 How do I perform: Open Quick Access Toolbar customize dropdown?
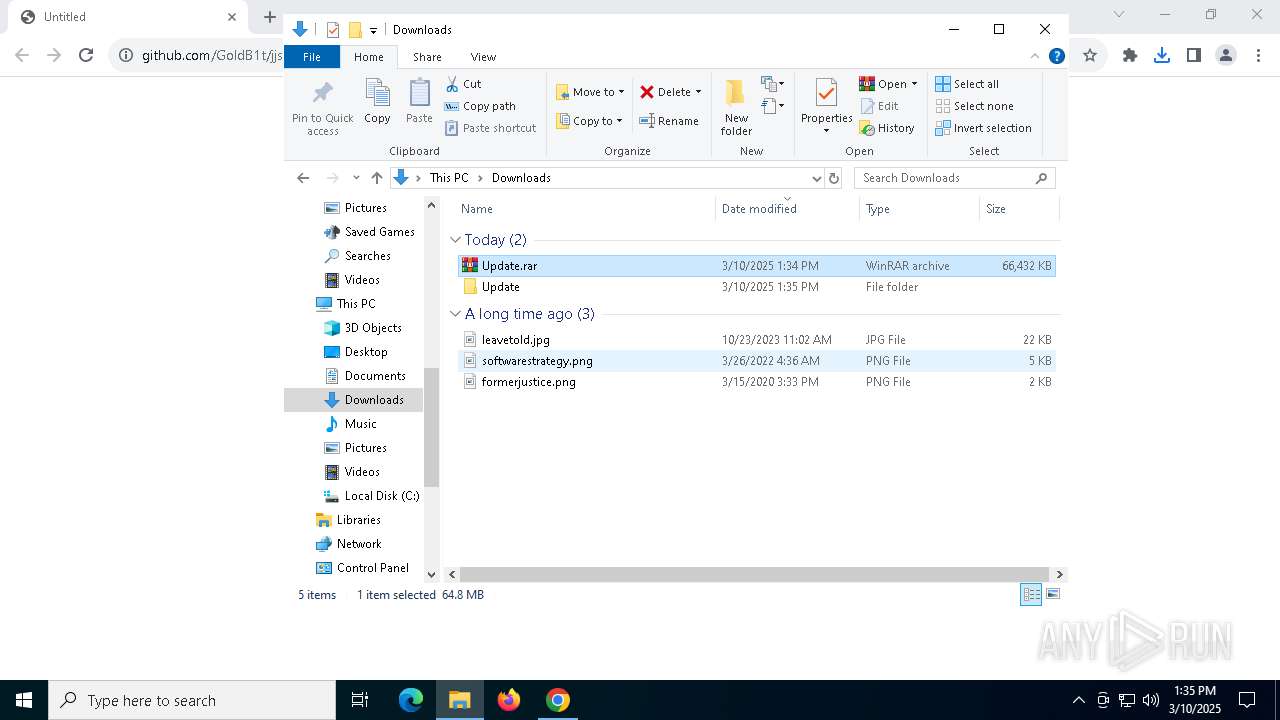(373, 30)
